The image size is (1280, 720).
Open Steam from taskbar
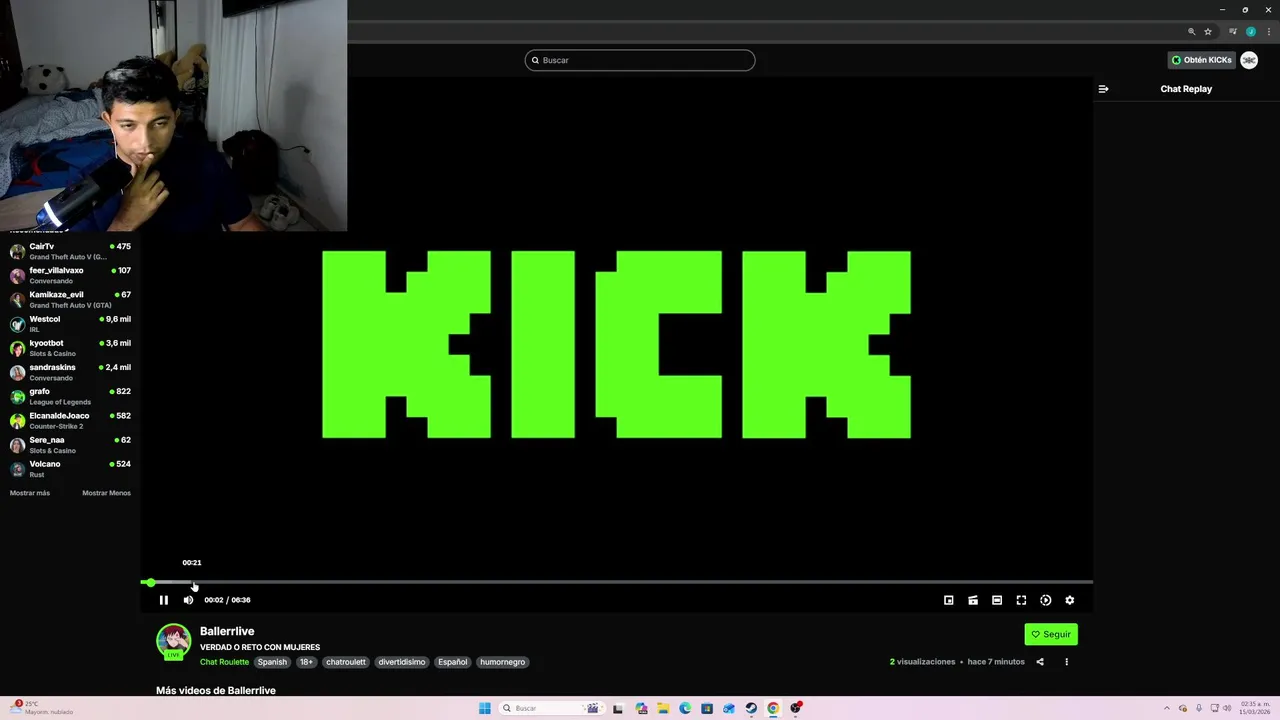point(751,708)
